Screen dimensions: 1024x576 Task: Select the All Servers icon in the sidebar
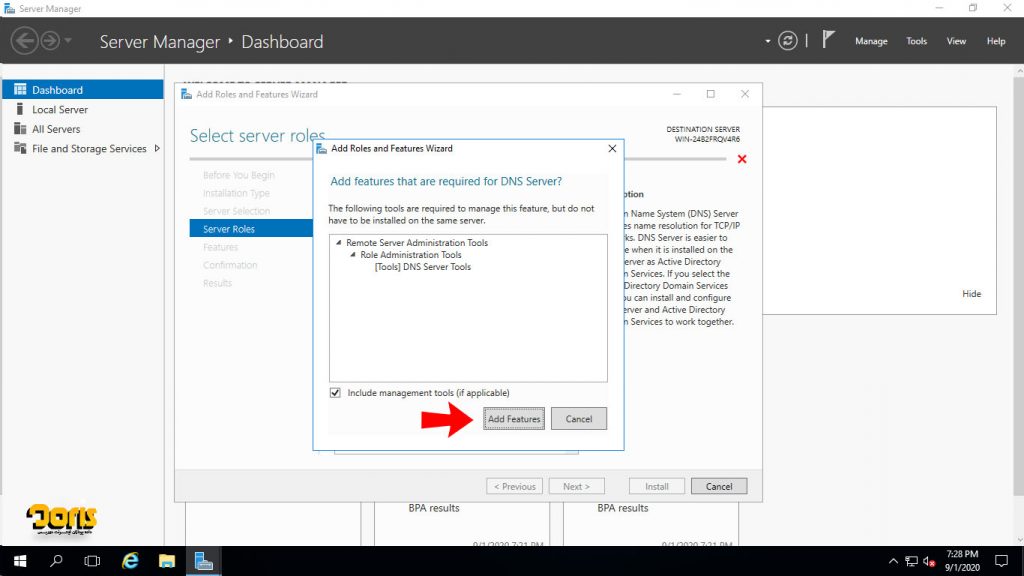click(20, 129)
